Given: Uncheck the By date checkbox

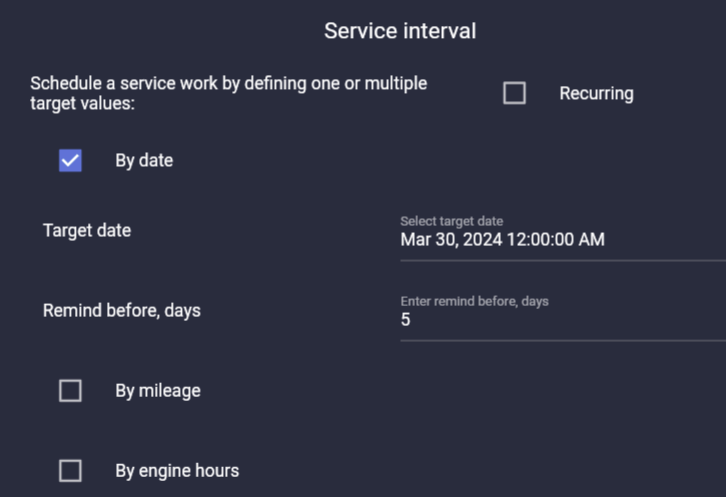Looking at the screenshot, I should [70, 160].
